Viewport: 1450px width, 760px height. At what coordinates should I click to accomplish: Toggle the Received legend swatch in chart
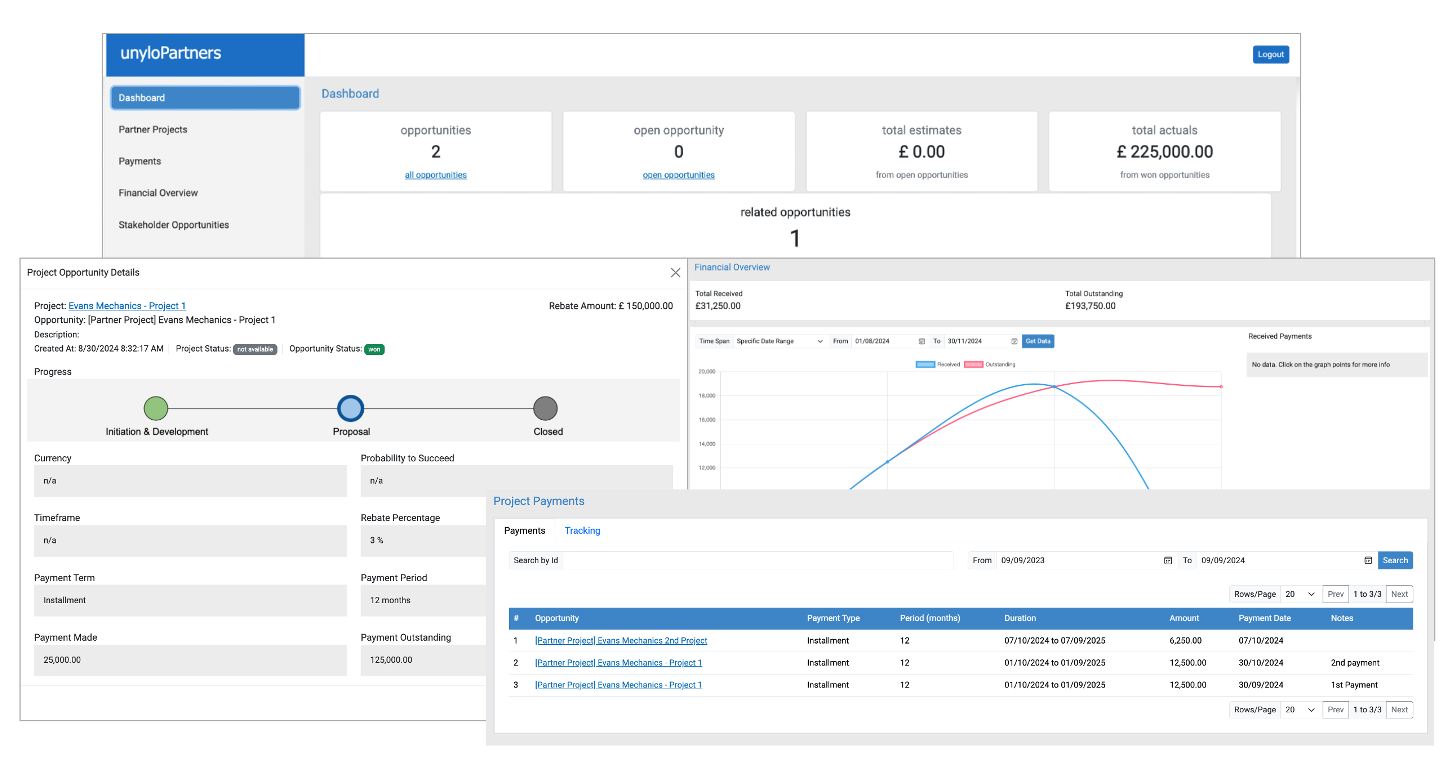pyautogui.click(x=925, y=365)
